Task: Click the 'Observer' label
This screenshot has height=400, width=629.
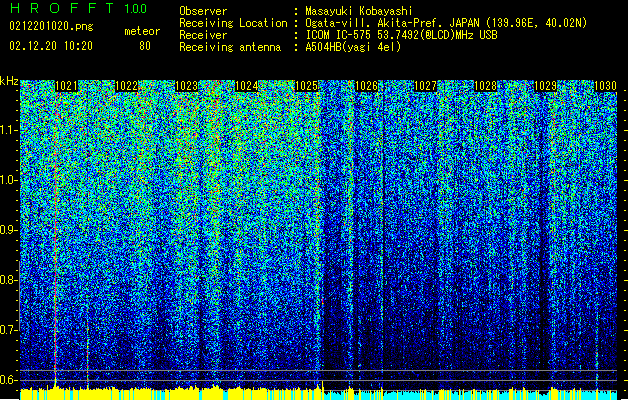Action: 203,11
